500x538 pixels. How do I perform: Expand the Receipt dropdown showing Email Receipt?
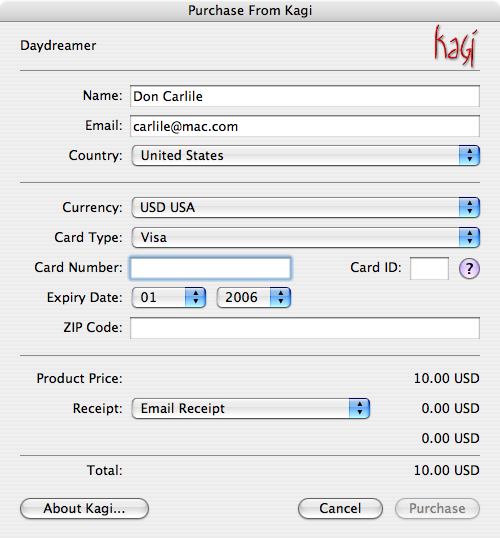(251, 408)
